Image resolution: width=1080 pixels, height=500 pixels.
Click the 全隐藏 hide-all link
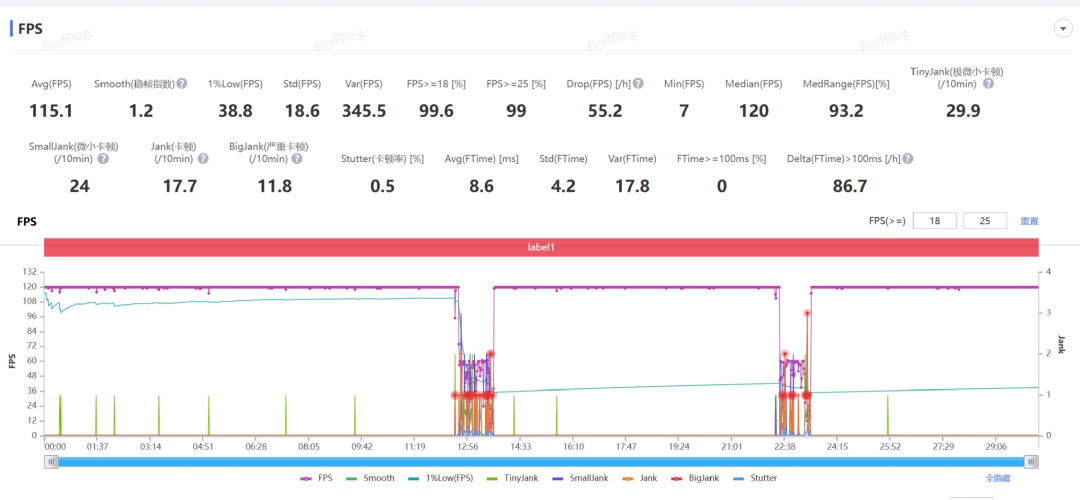tap(997, 477)
